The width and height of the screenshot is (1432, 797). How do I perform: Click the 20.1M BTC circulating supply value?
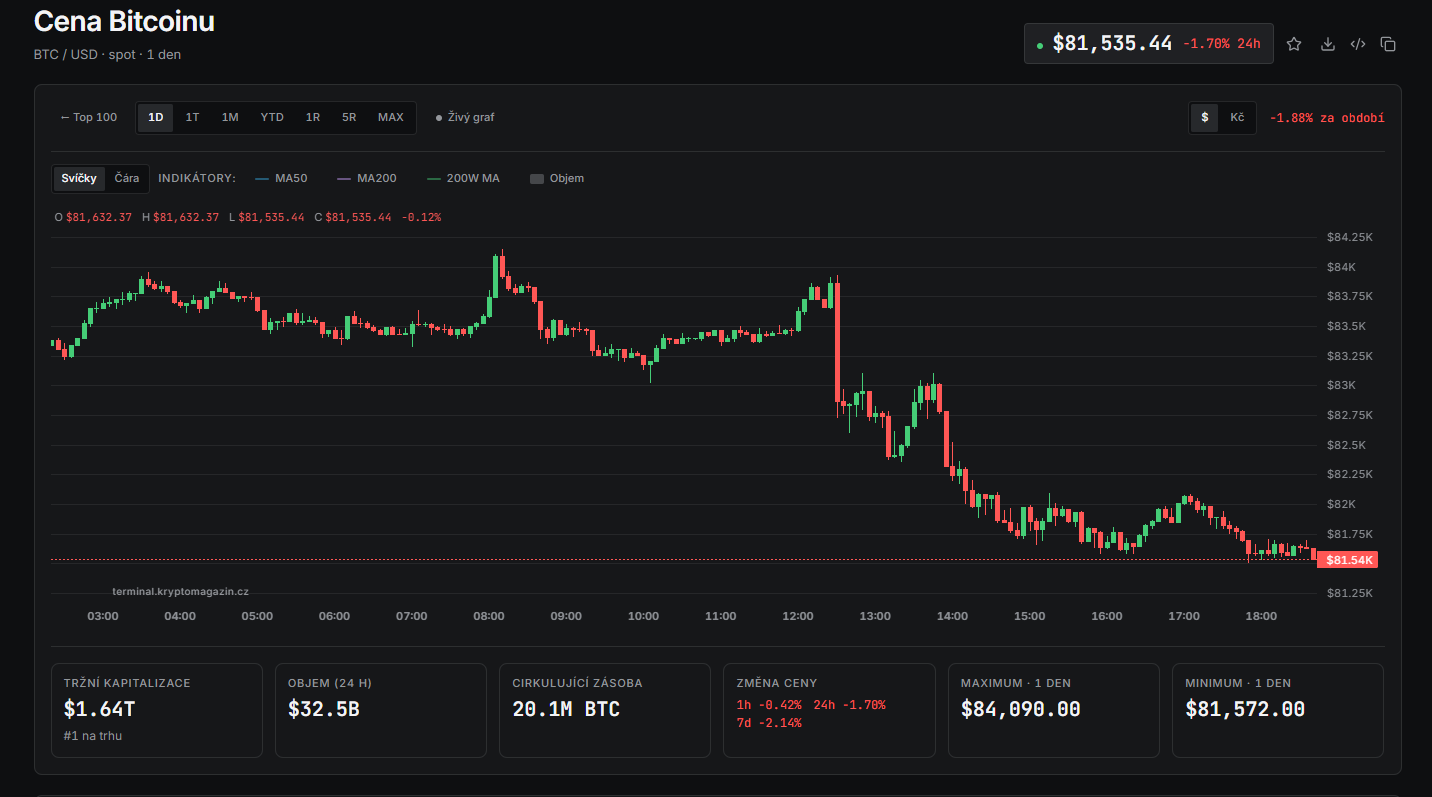point(566,709)
